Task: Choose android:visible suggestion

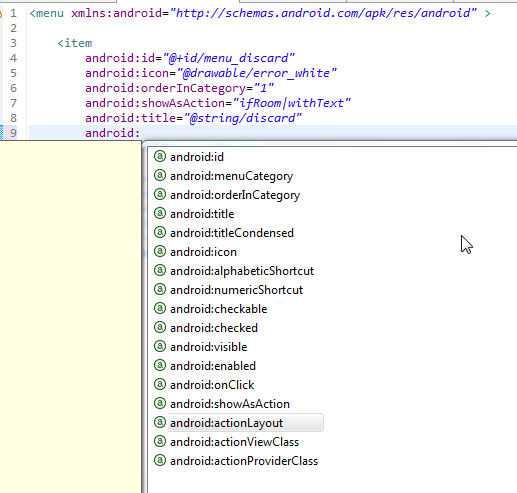Action: tap(209, 347)
